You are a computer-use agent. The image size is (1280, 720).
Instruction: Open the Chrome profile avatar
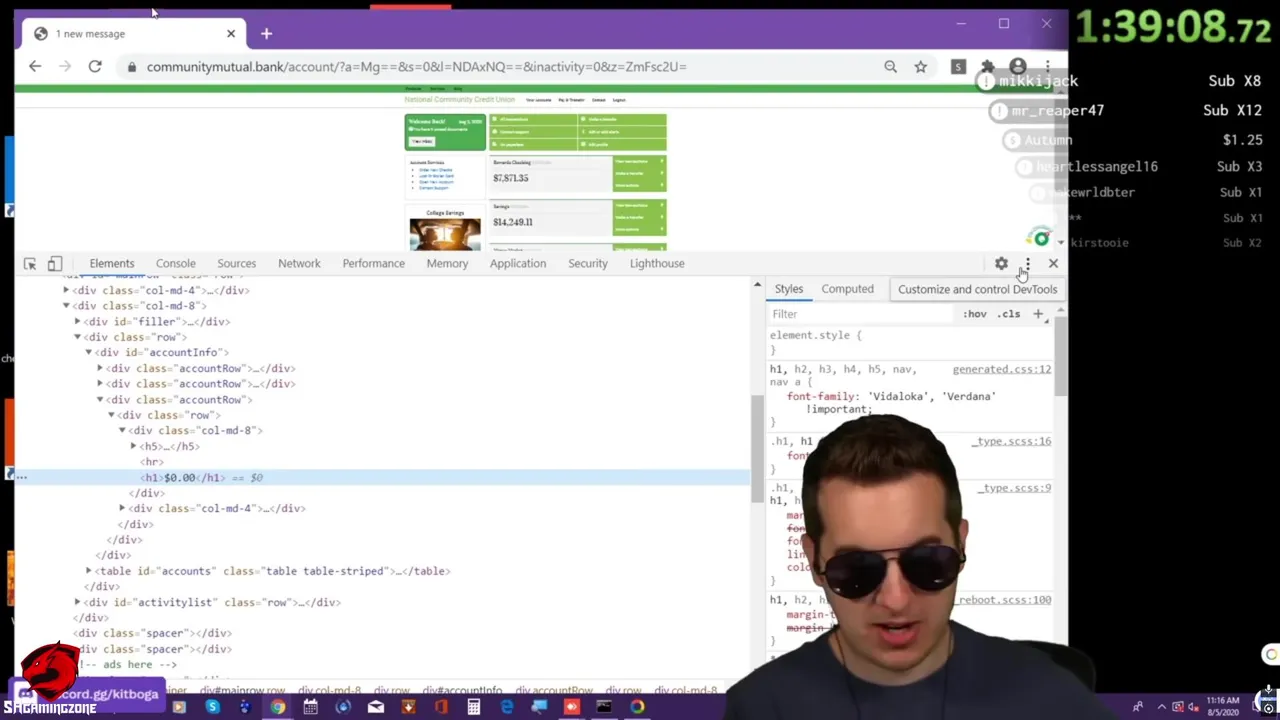(x=1017, y=67)
